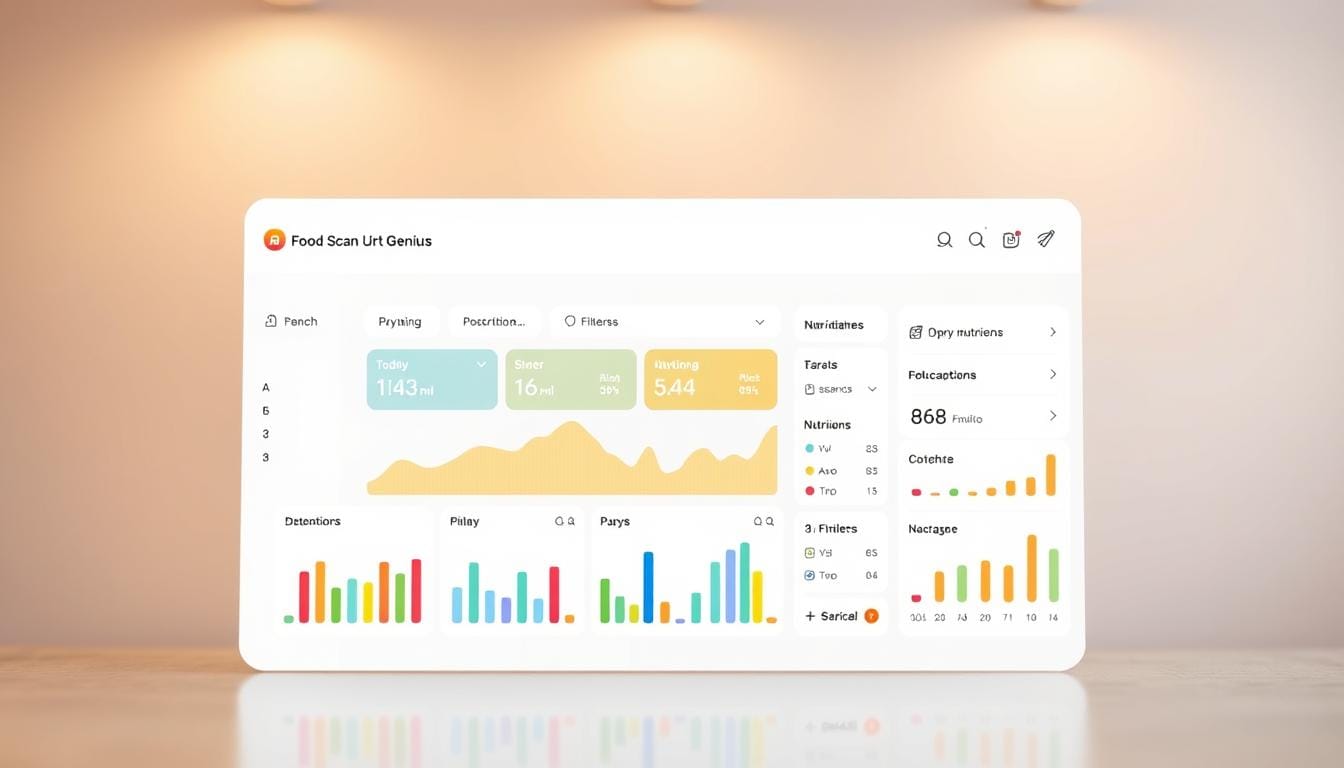The width and height of the screenshot is (1344, 768).
Task: Click the paper plane send icon
Action: point(1045,239)
